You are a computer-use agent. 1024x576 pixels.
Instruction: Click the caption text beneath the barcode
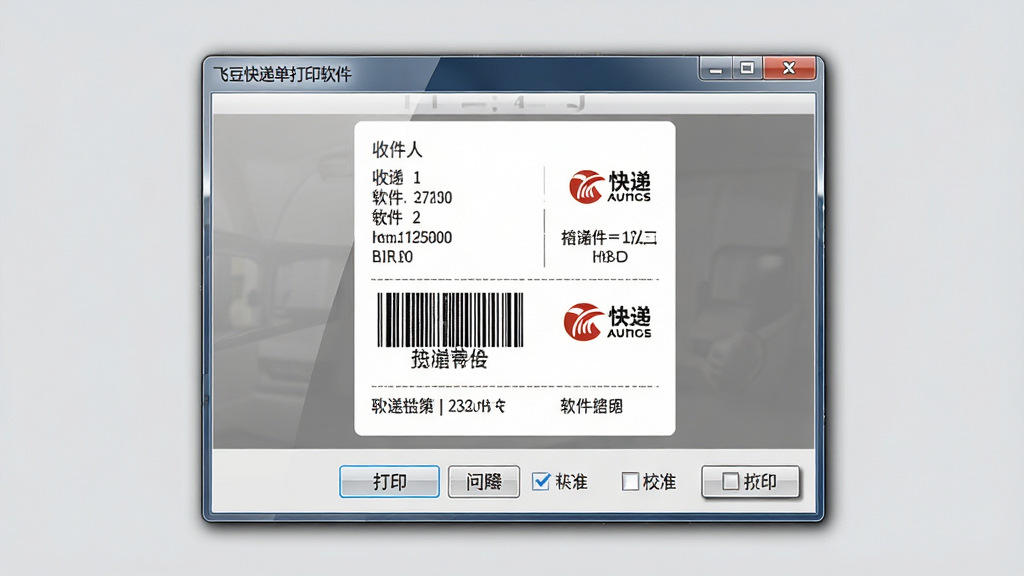pos(449,359)
